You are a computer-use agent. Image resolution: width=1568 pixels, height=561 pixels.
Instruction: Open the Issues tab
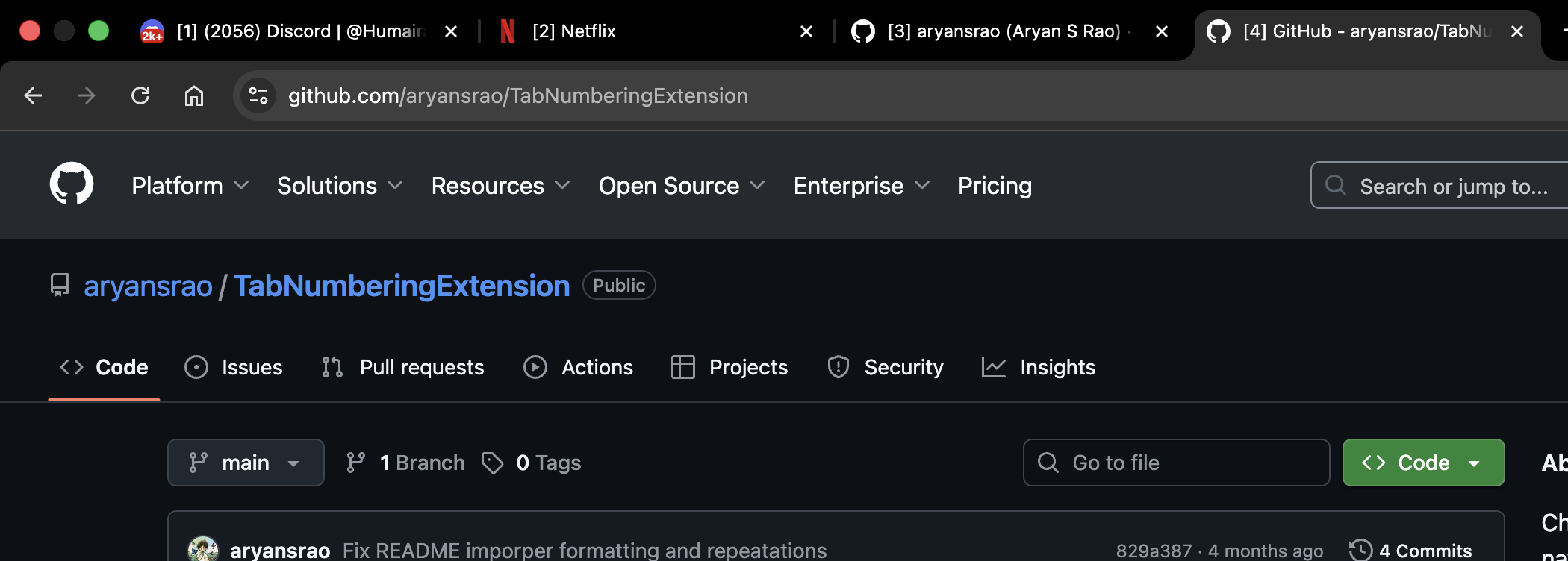[x=234, y=367]
